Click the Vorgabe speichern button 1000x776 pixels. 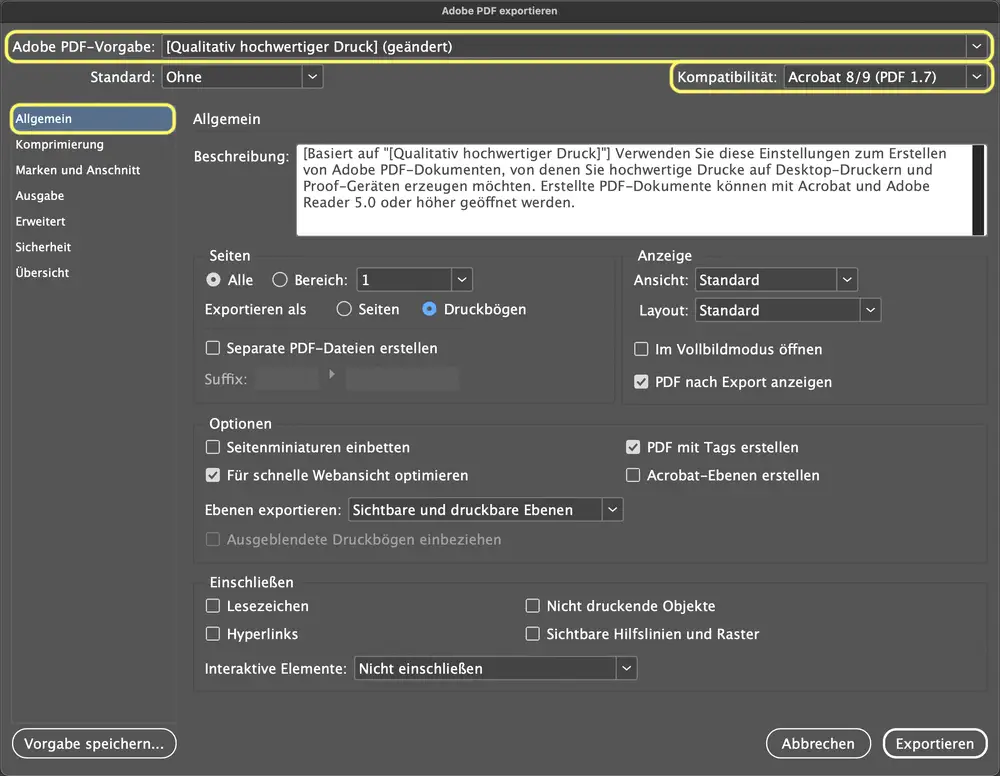94,743
